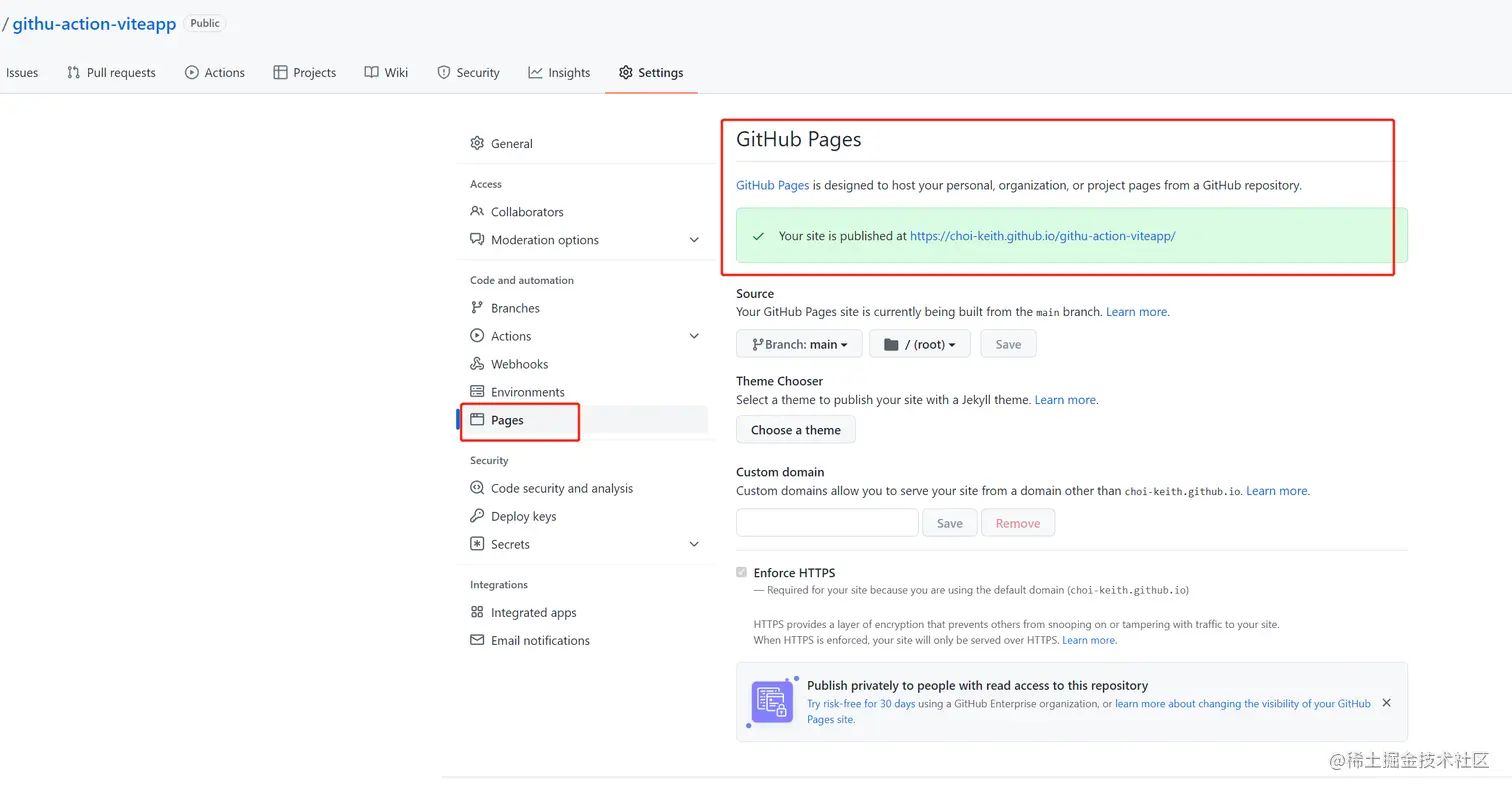Click the General gear icon in sidebar
The width and height of the screenshot is (1512, 793).
[477, 143]
